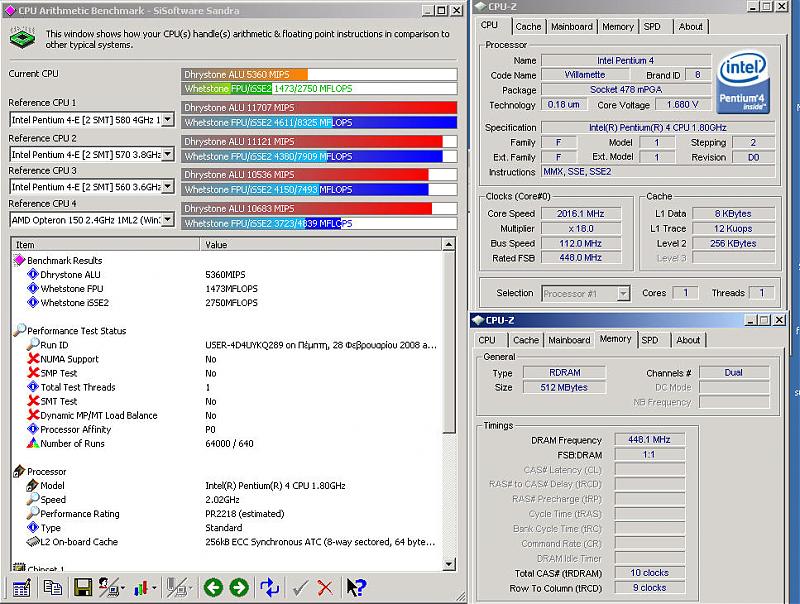This screenshot has height=604, width=800.
Task: Click the magnifier icon beside Performance Test Status
Action: 19,330
